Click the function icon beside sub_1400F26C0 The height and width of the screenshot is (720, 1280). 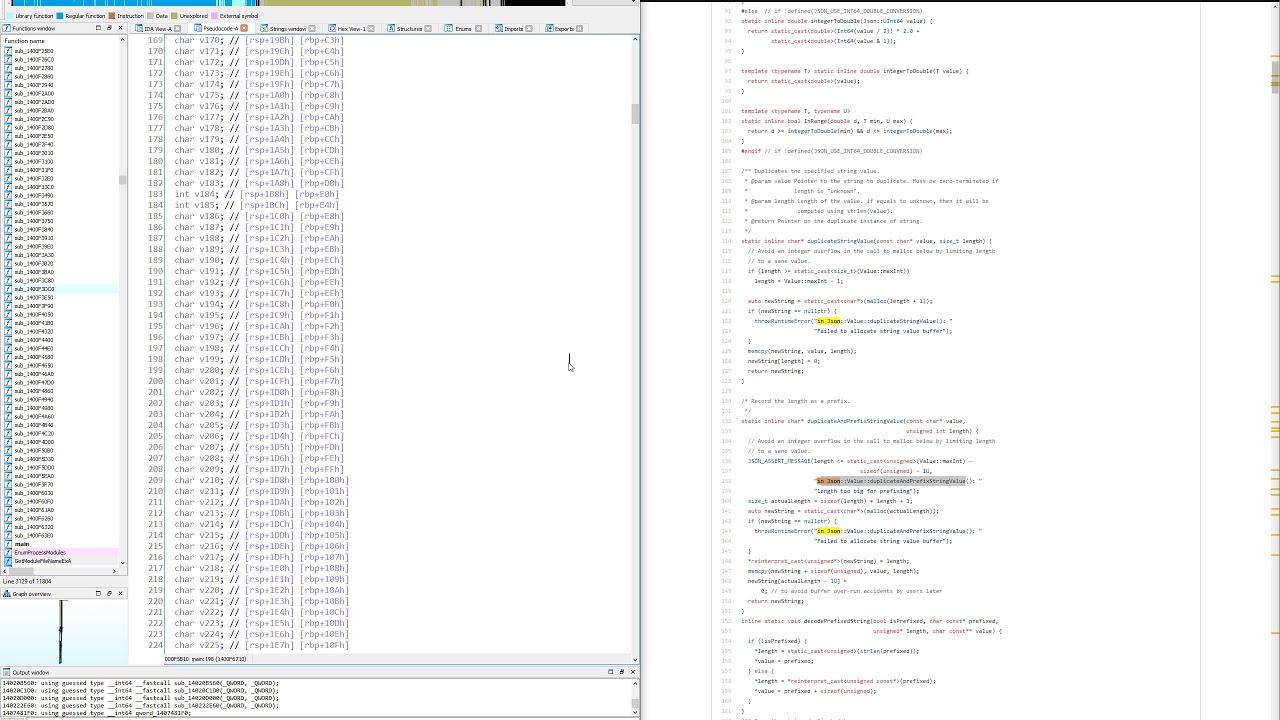(x=8, y=59)
